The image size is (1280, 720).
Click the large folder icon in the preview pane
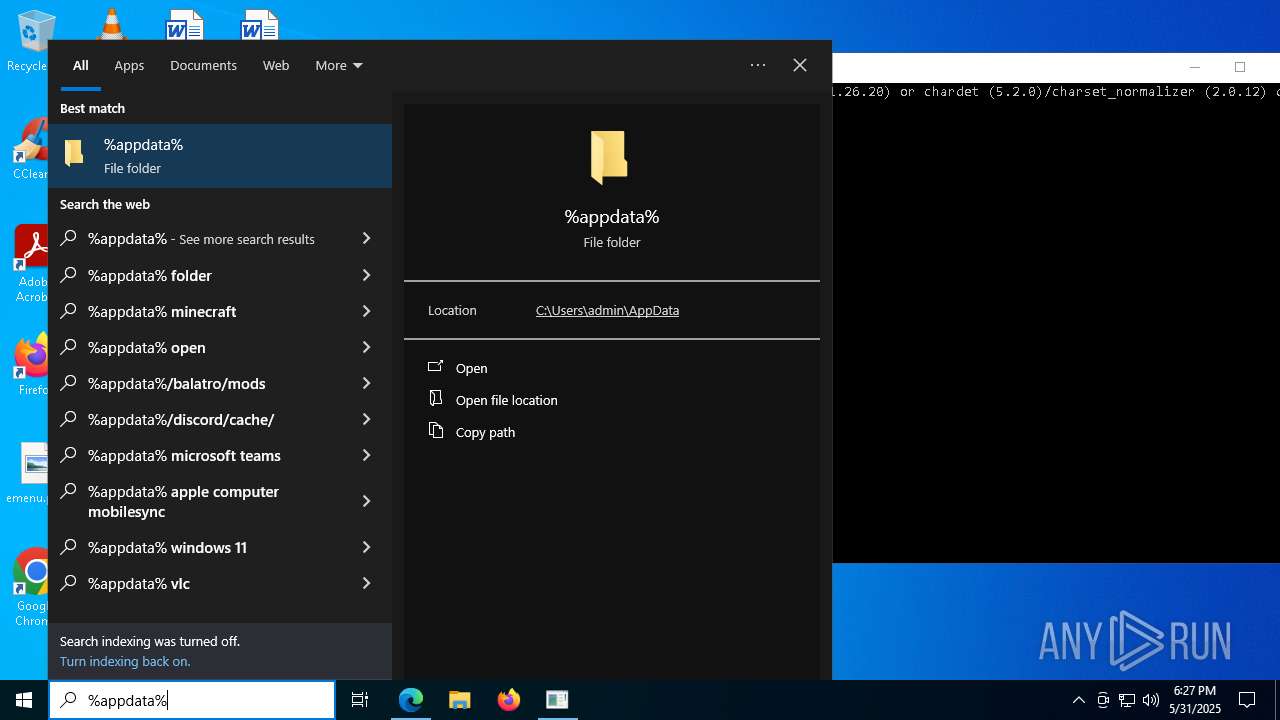(609, 157)
